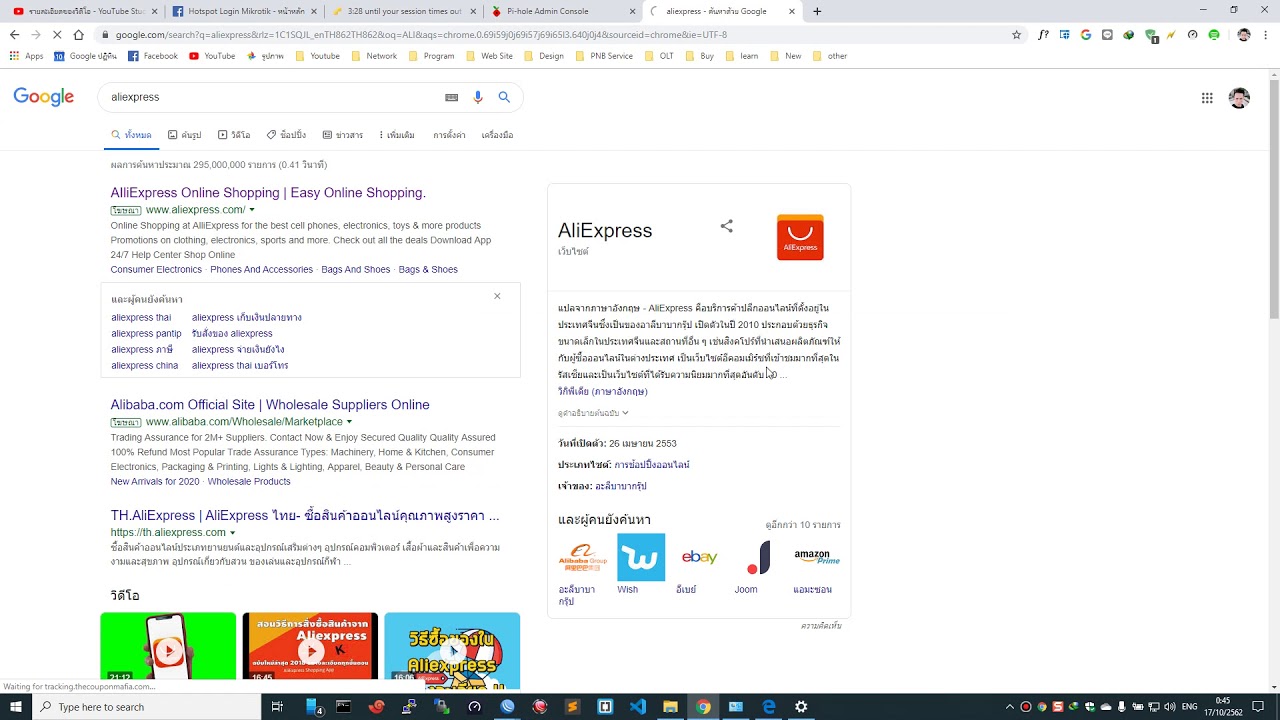Select the News search tab
Viewport: 1280px width, 720px height.
[342, 135]
